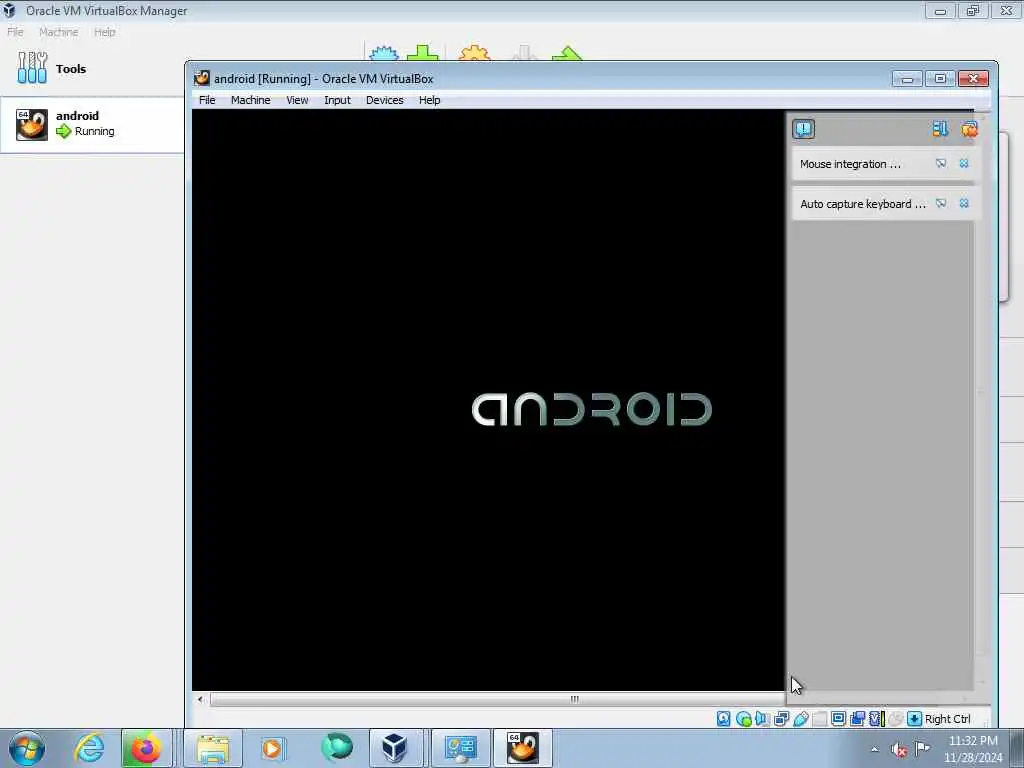This screenshot has height=768, width=1024.
Task: Click the blue New machine toolbar icon
Action: tap(384, 52)
